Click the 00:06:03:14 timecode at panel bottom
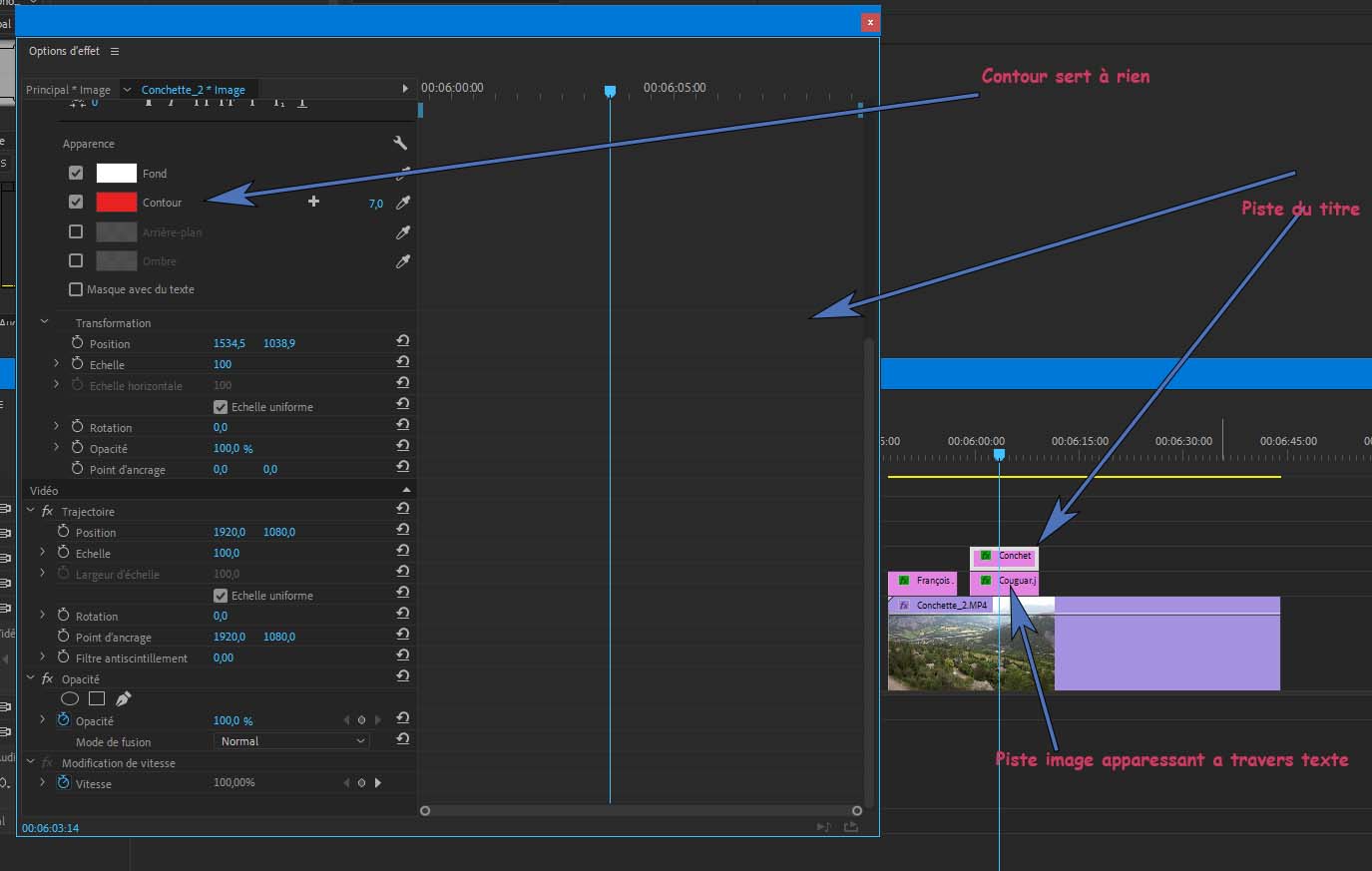 pyautogui.click(x=50, y=828)
